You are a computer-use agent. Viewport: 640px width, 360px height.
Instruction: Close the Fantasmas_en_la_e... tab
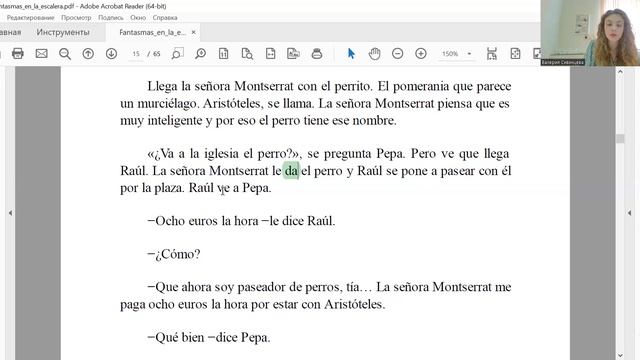coord(193,32)
